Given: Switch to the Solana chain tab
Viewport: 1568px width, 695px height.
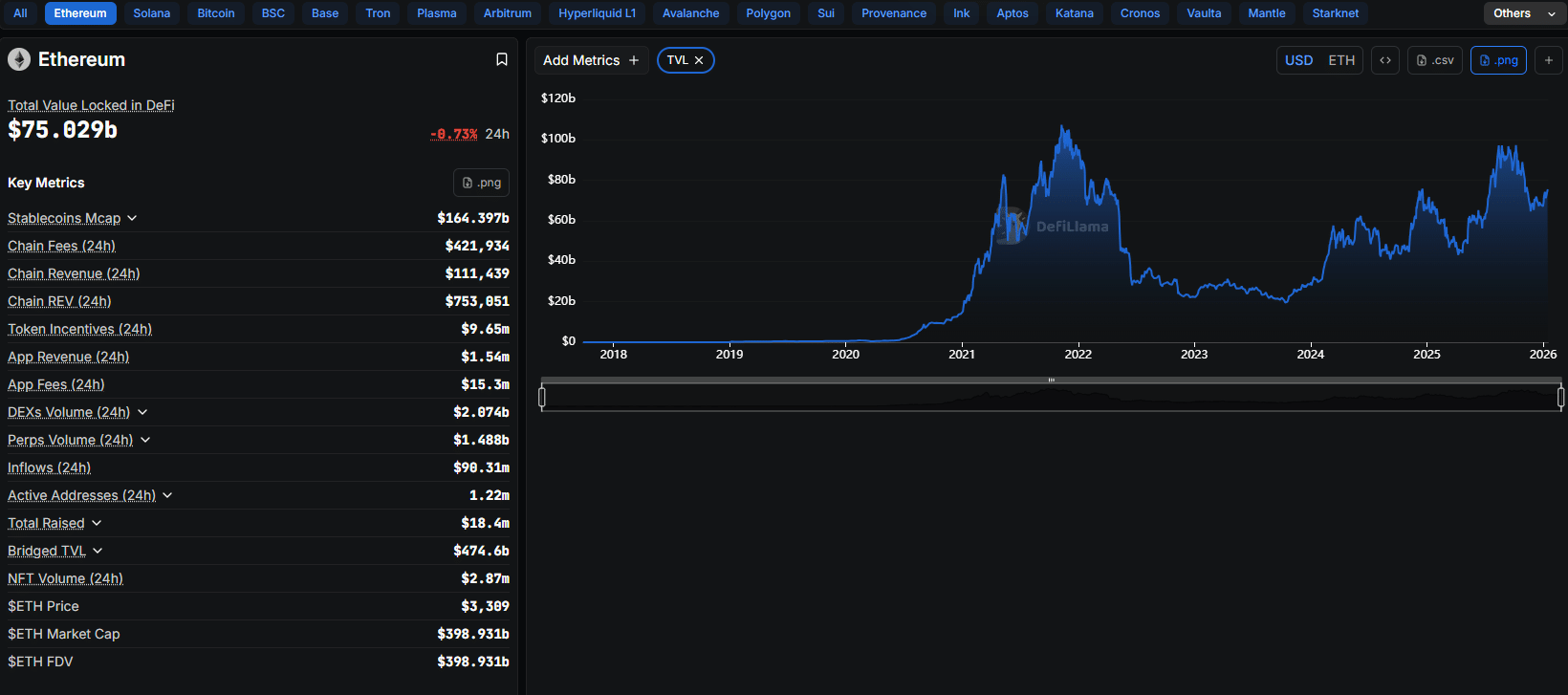Looking at the screenshot, I should click(x=152, y=13).
